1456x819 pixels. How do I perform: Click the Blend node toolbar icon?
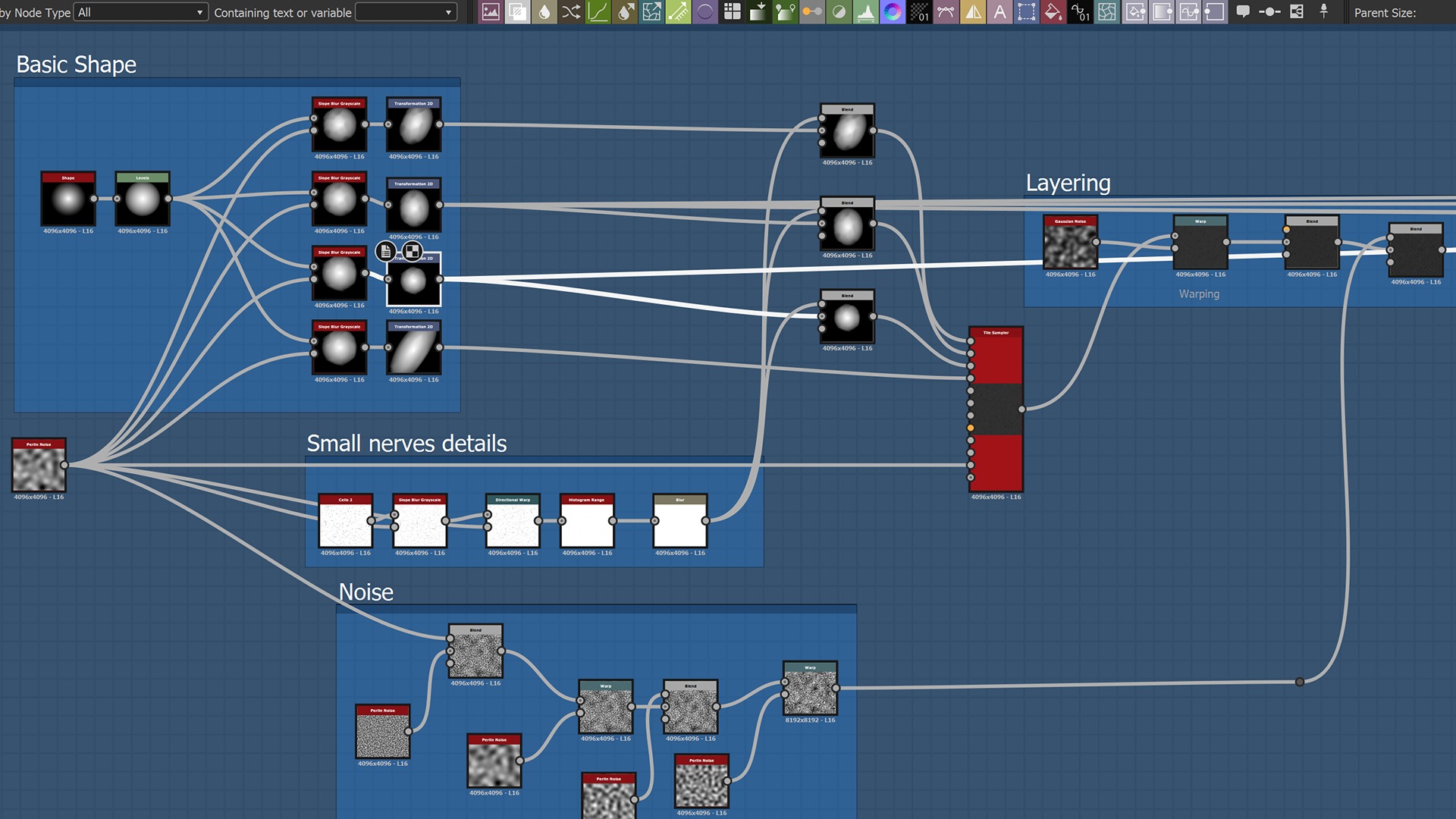click(x=518, y=12)
